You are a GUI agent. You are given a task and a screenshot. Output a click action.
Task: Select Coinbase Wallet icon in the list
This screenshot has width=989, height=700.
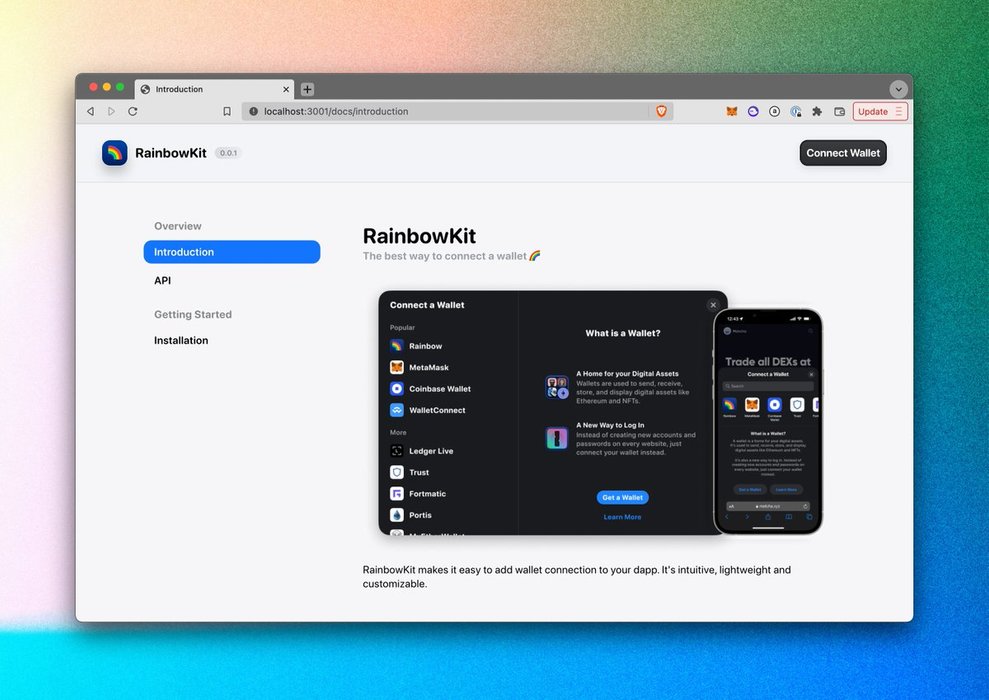(x=397, y=388)
